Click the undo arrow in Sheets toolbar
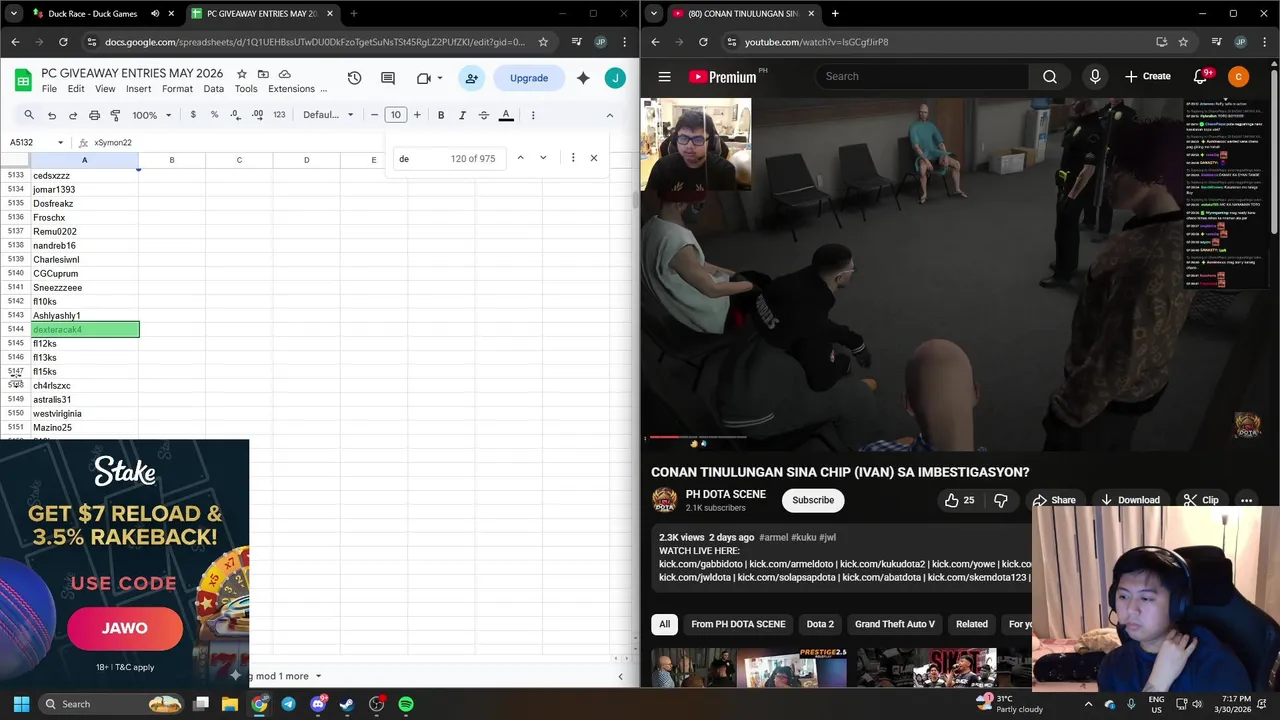Image resolution: width=1280 pixels, height=720 pixels. pyautogui.click(x=52, y=115)
